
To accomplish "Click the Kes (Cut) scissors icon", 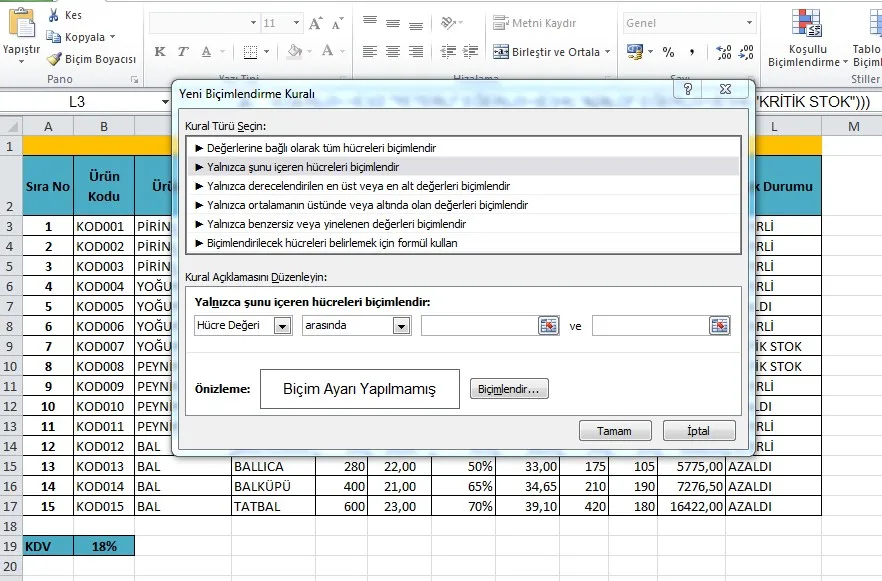I will coord(53,16).
